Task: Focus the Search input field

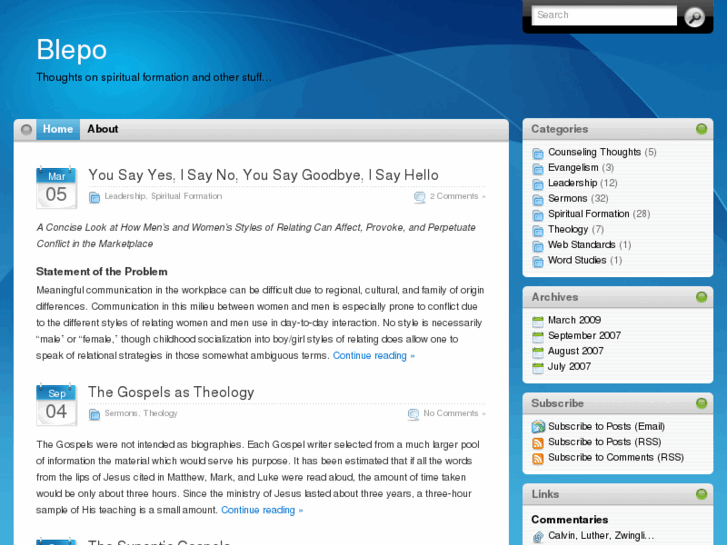Action: click(604, 15)
